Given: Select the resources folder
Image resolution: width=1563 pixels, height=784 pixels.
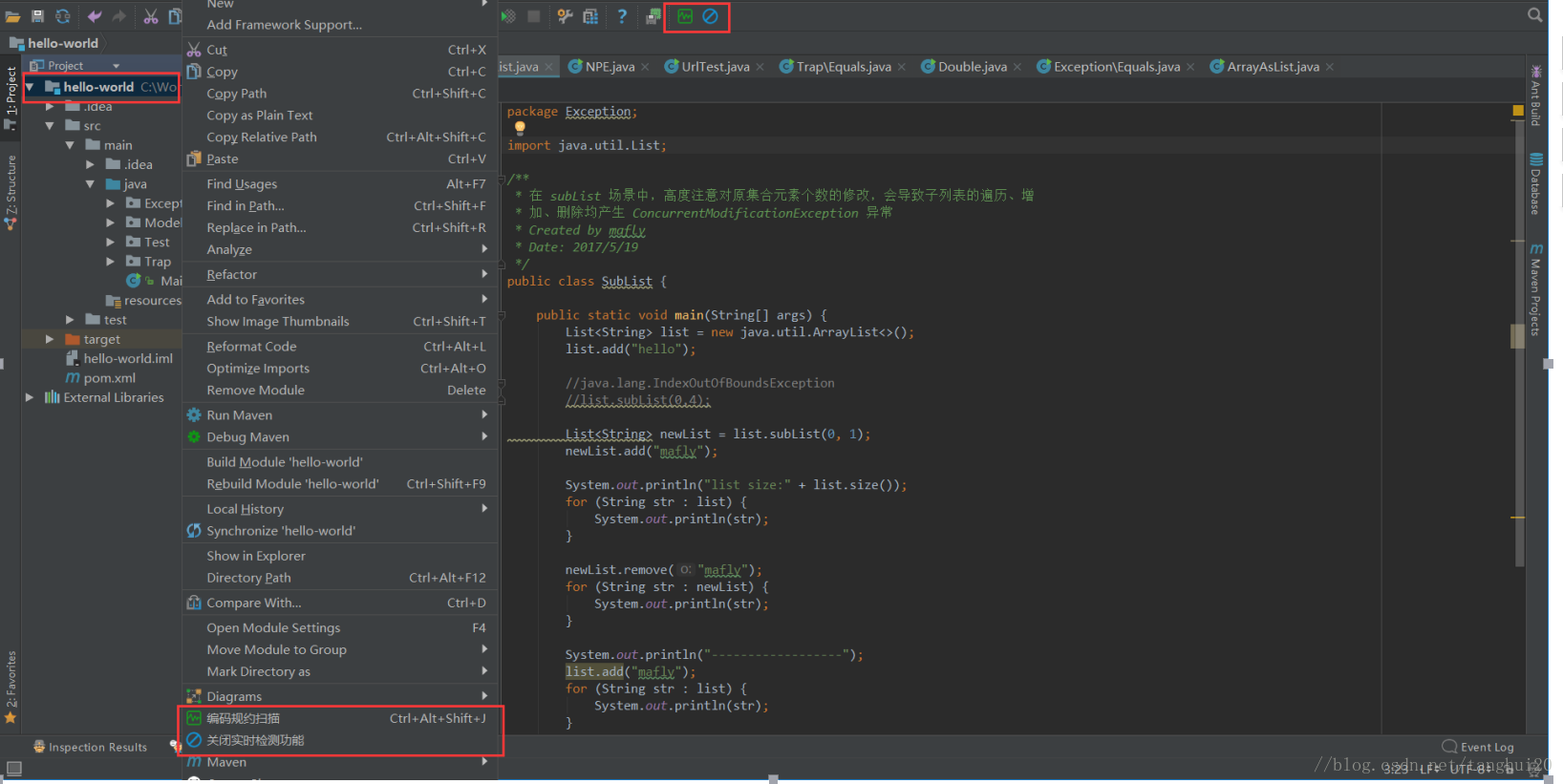Looking at the screenshot, I should tap(143, 300).
